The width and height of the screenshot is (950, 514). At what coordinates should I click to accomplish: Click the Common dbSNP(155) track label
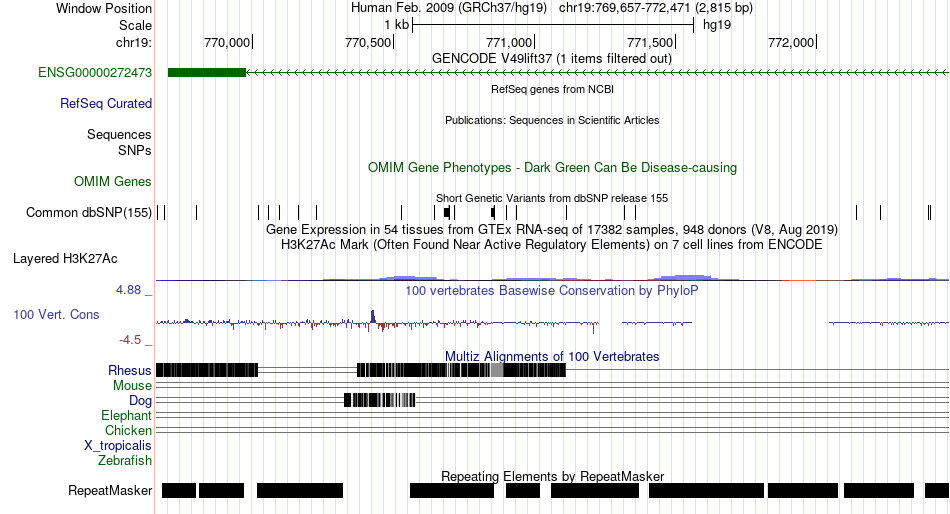click(89, 213)
